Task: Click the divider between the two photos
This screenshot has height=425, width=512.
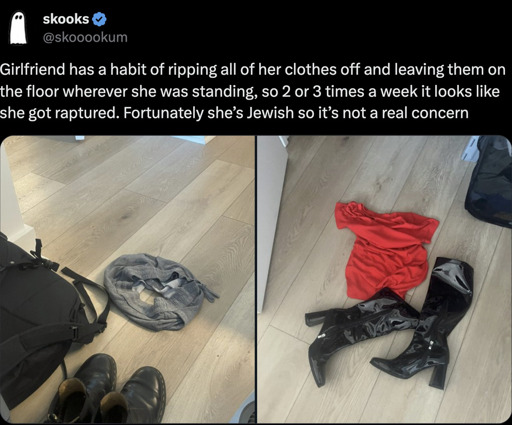Action: 256,279
